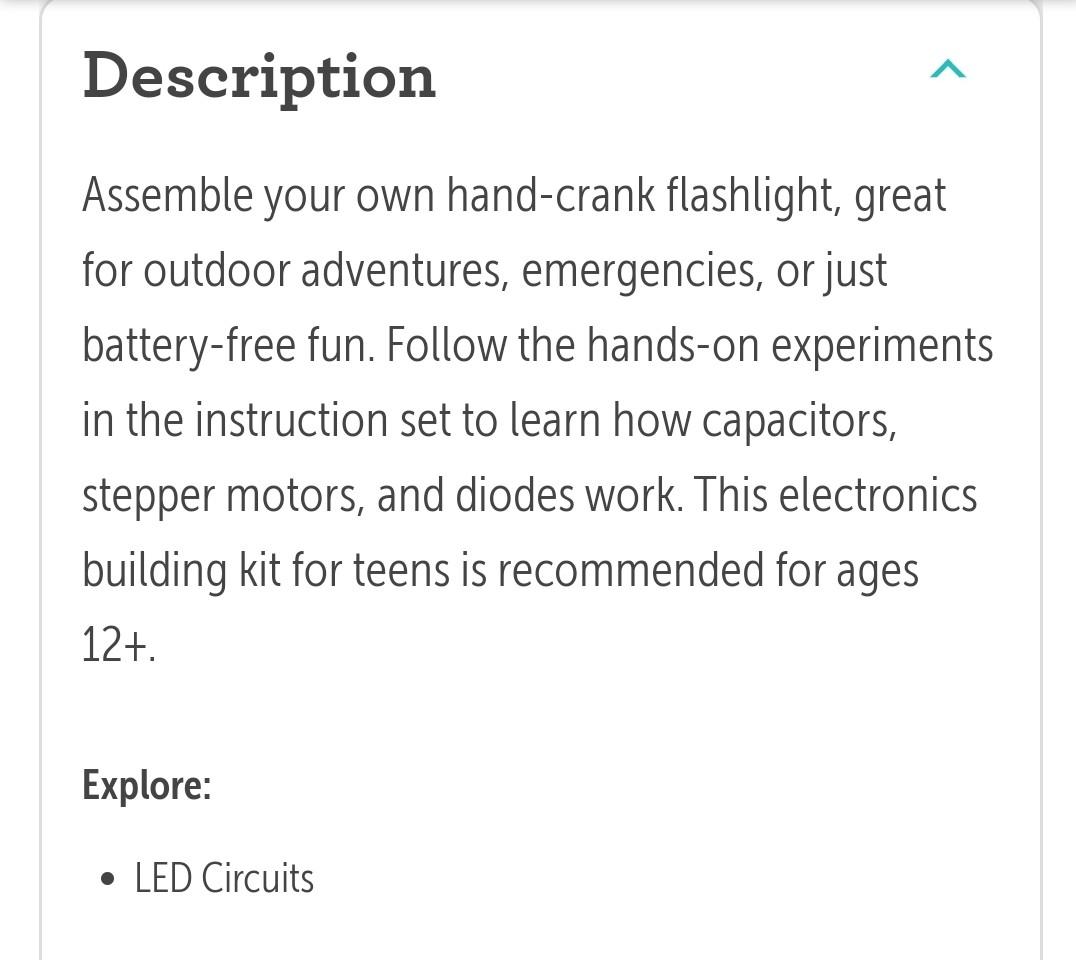The height and width of the screenshot is (960, 1076).
Task: Select the Description heading
Action: (x=259, y=75)
